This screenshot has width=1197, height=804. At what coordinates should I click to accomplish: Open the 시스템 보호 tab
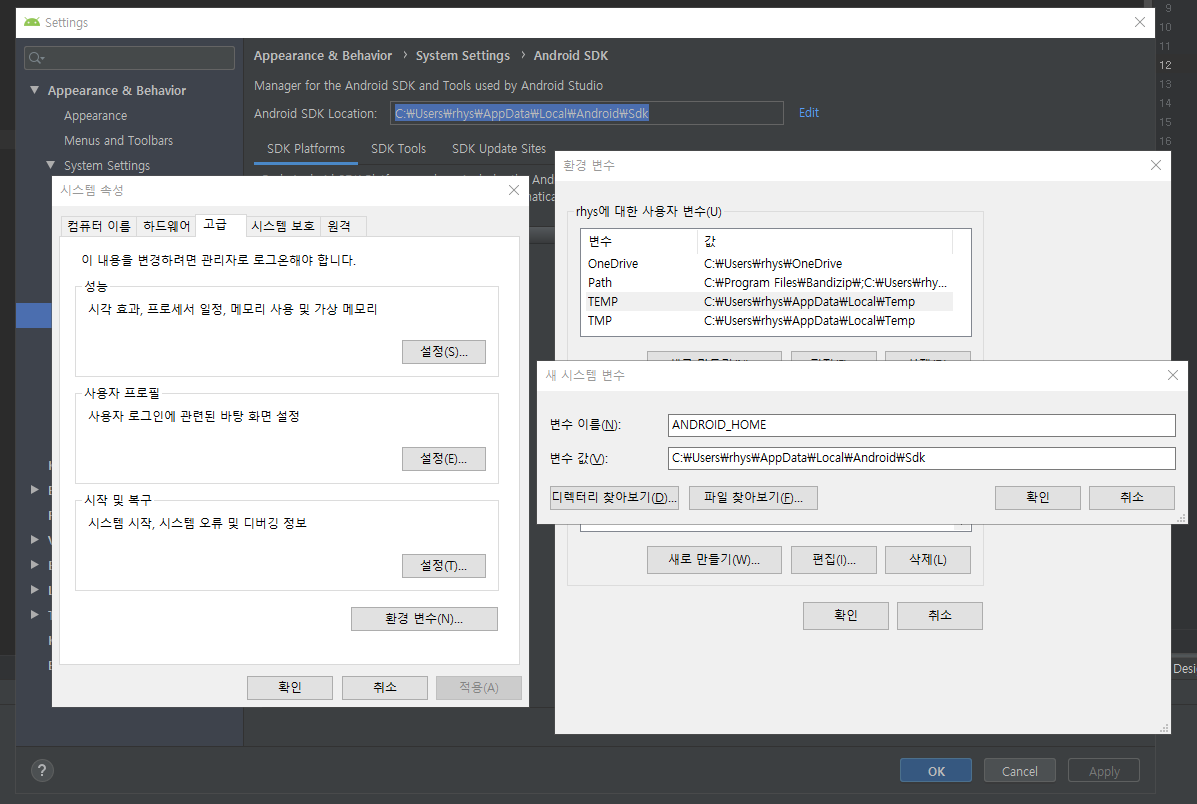pyautogui.click(x=282, y=226)
